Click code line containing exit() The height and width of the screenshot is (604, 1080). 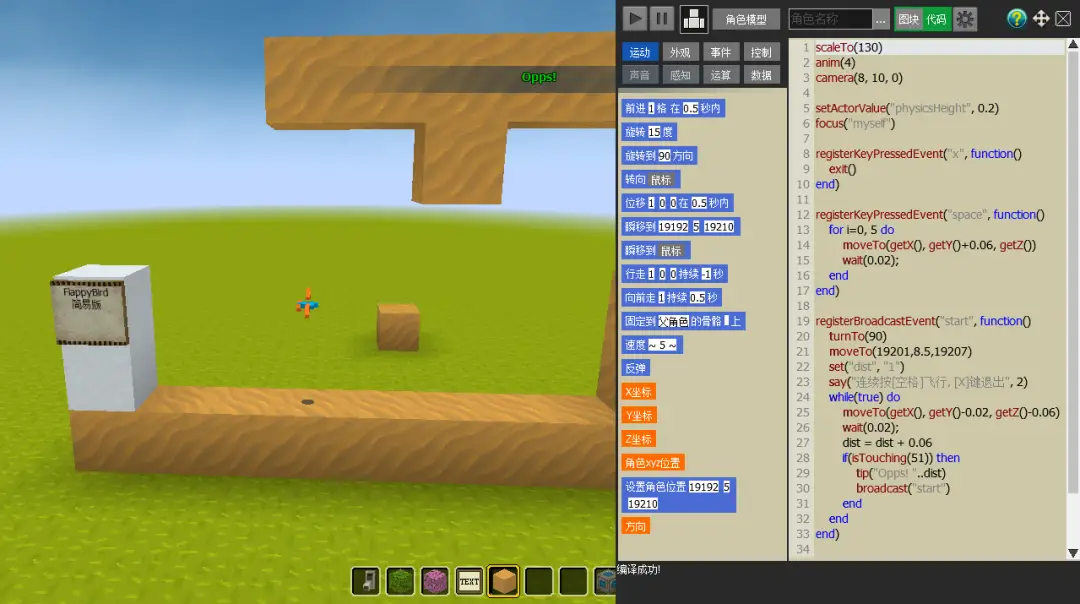click(842, 169)
